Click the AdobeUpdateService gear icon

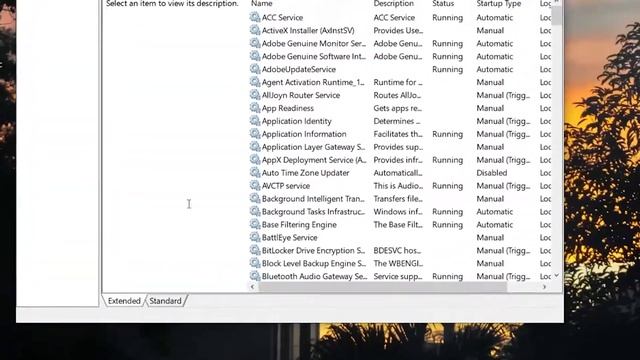click(x=255, y=69)
